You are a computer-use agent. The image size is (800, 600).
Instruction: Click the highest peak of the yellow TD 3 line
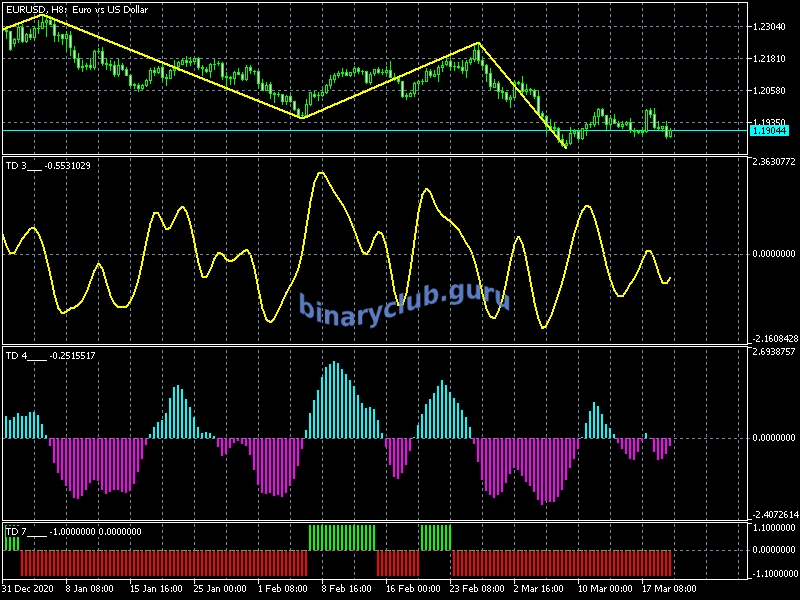click(x=321, y=173)
